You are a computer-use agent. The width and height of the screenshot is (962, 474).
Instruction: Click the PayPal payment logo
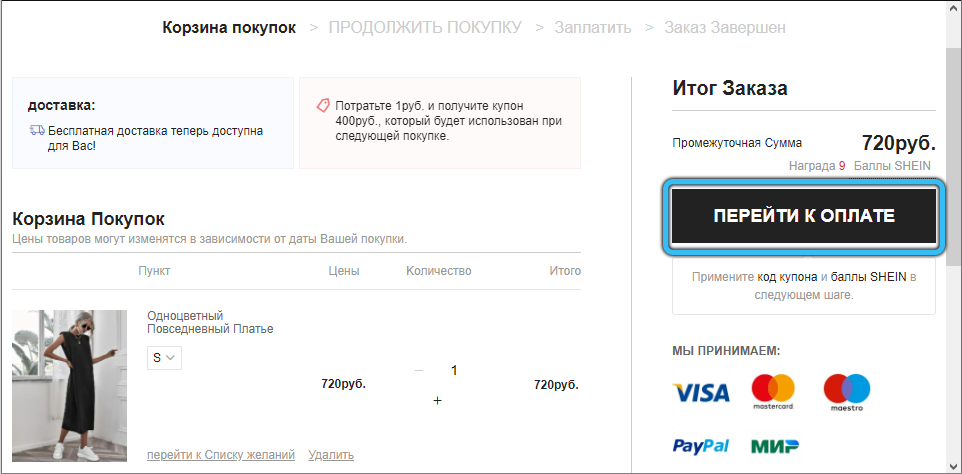(701, 446)
